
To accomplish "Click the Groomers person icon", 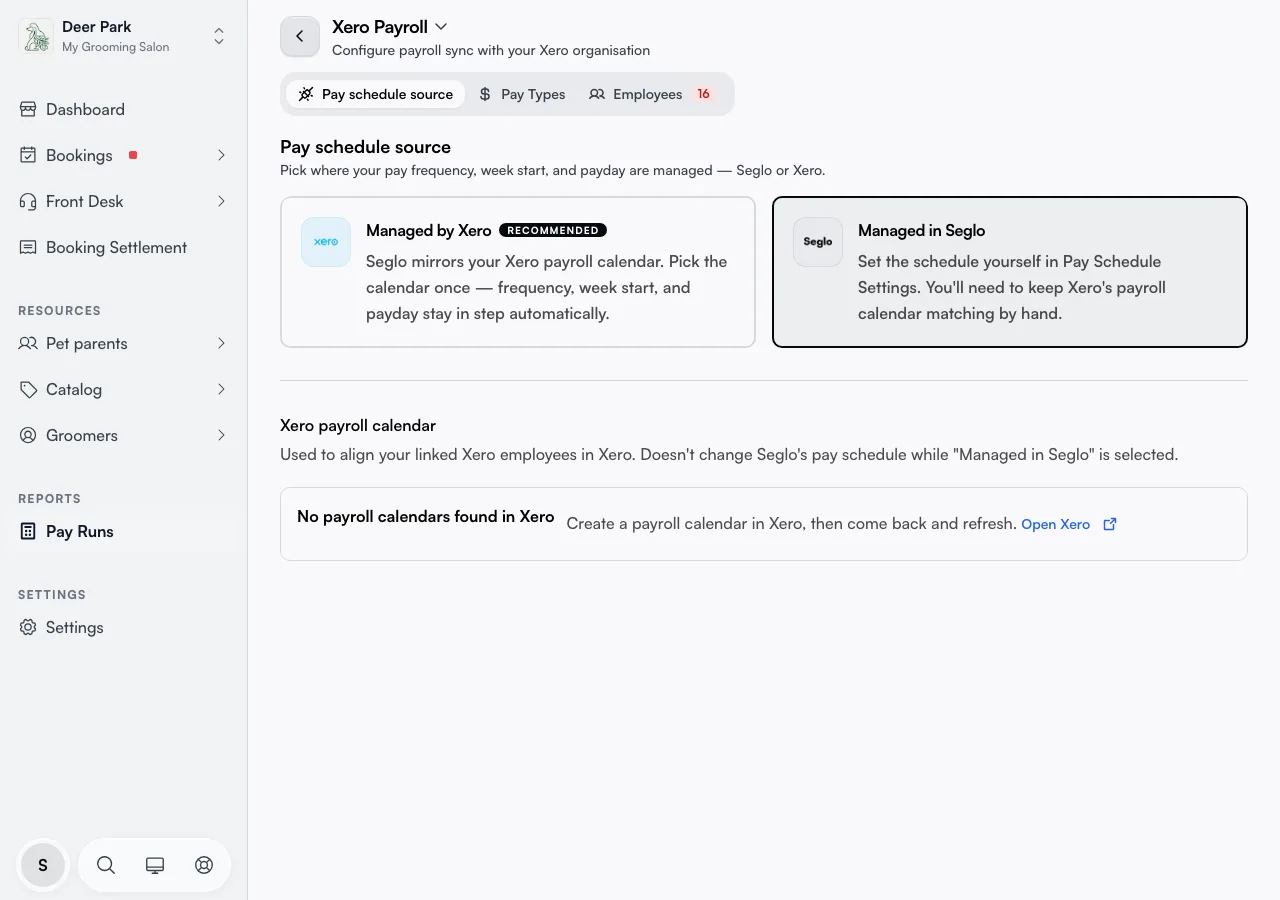I will click(28, 435).
